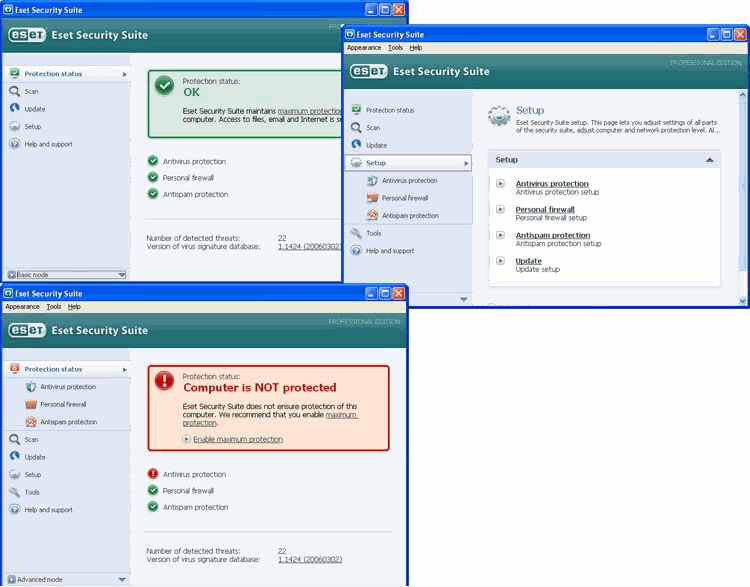Click Help and support icon in Basic mode window
The image size is (750, 587).
15,144
